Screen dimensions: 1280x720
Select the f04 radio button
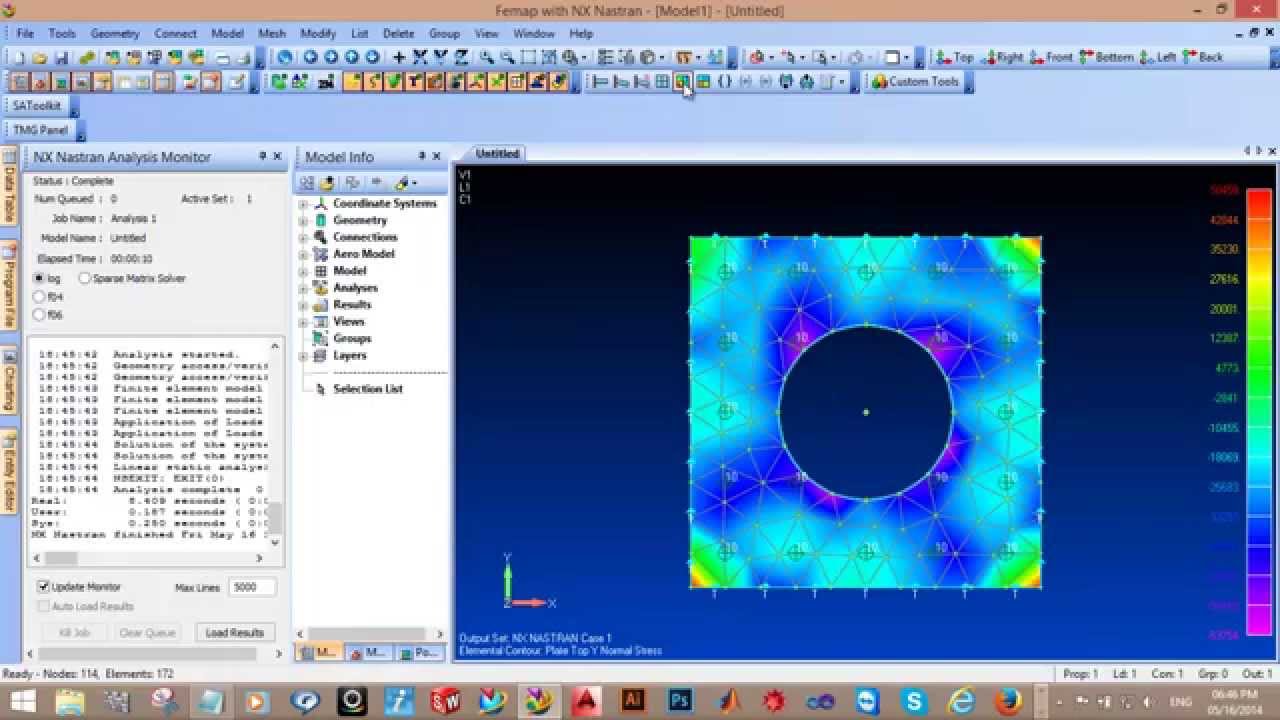[x=40, y=296]
